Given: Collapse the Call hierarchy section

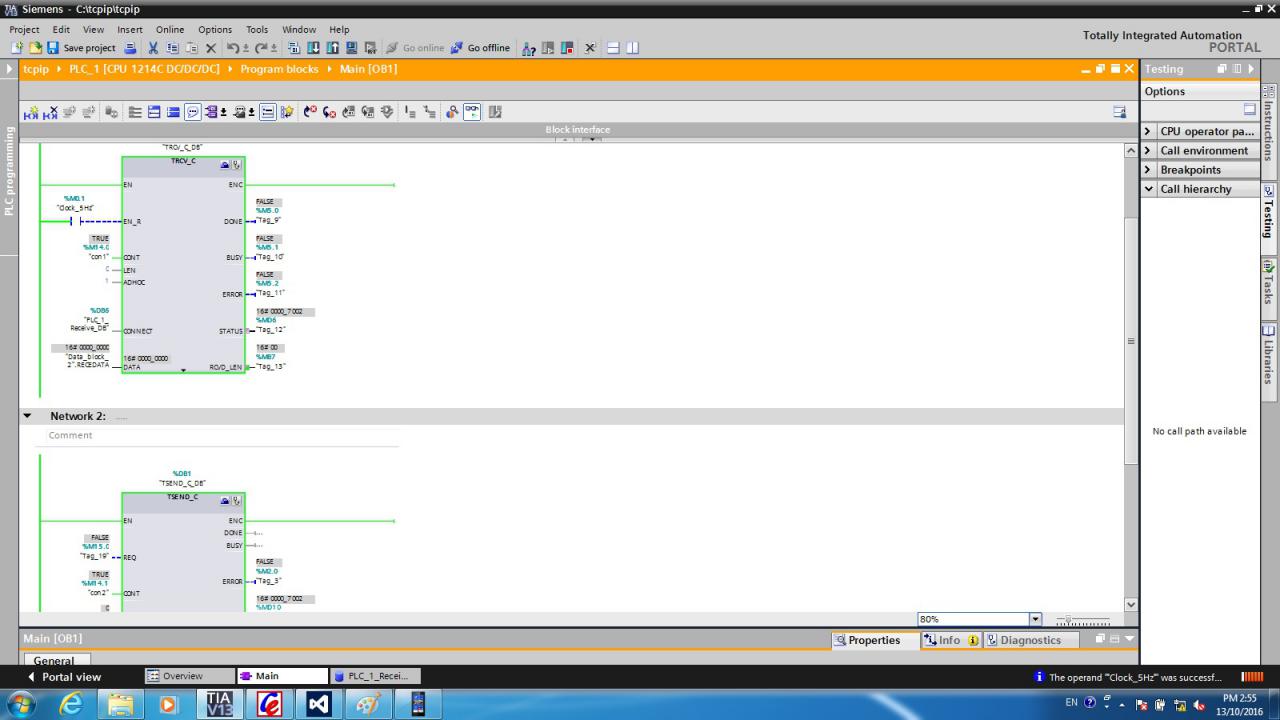Looking at the screenshot, I should click(1148, 189).
